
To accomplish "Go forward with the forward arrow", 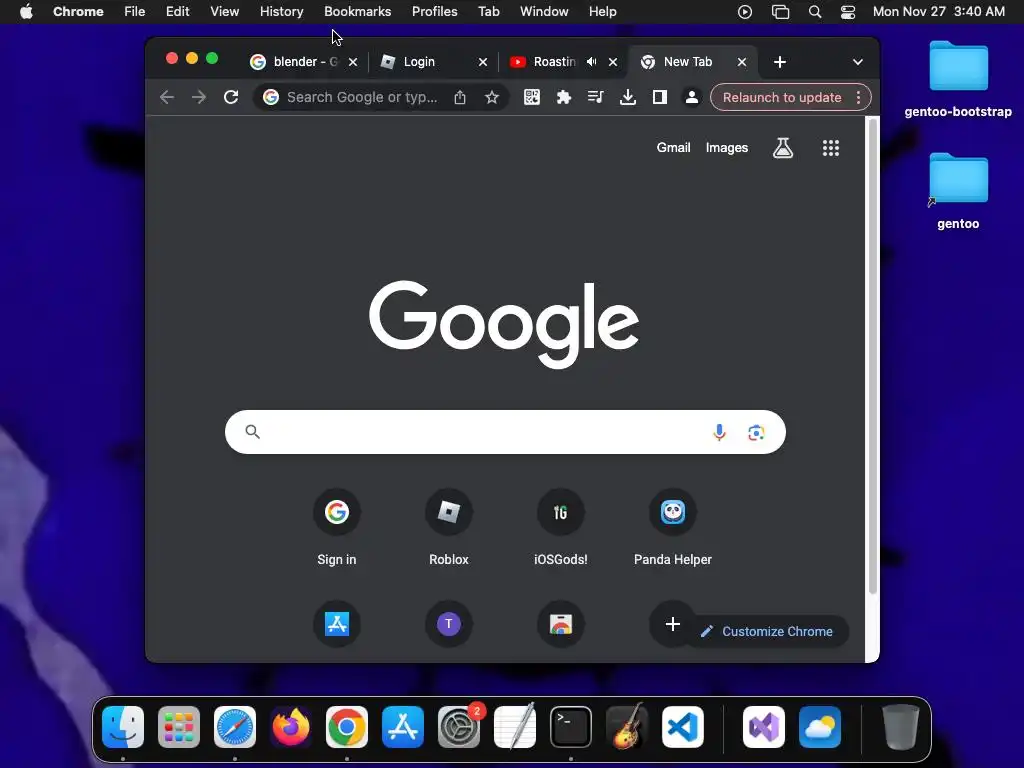I will tap(199, 97).
